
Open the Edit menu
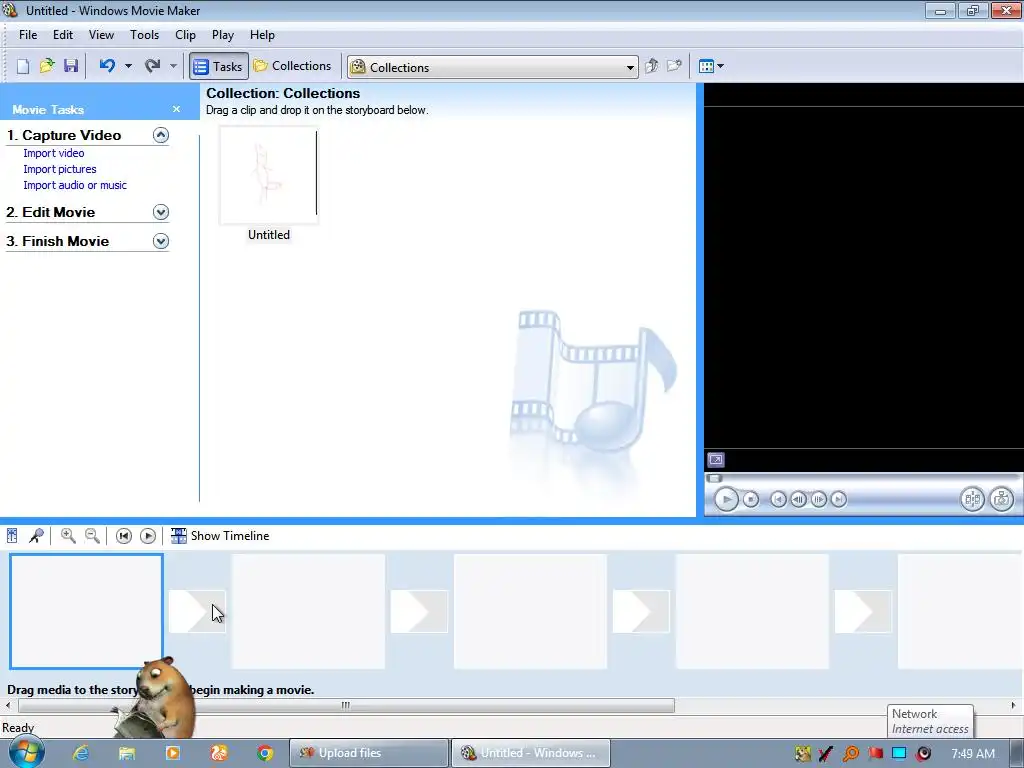(x=63, y=35)
